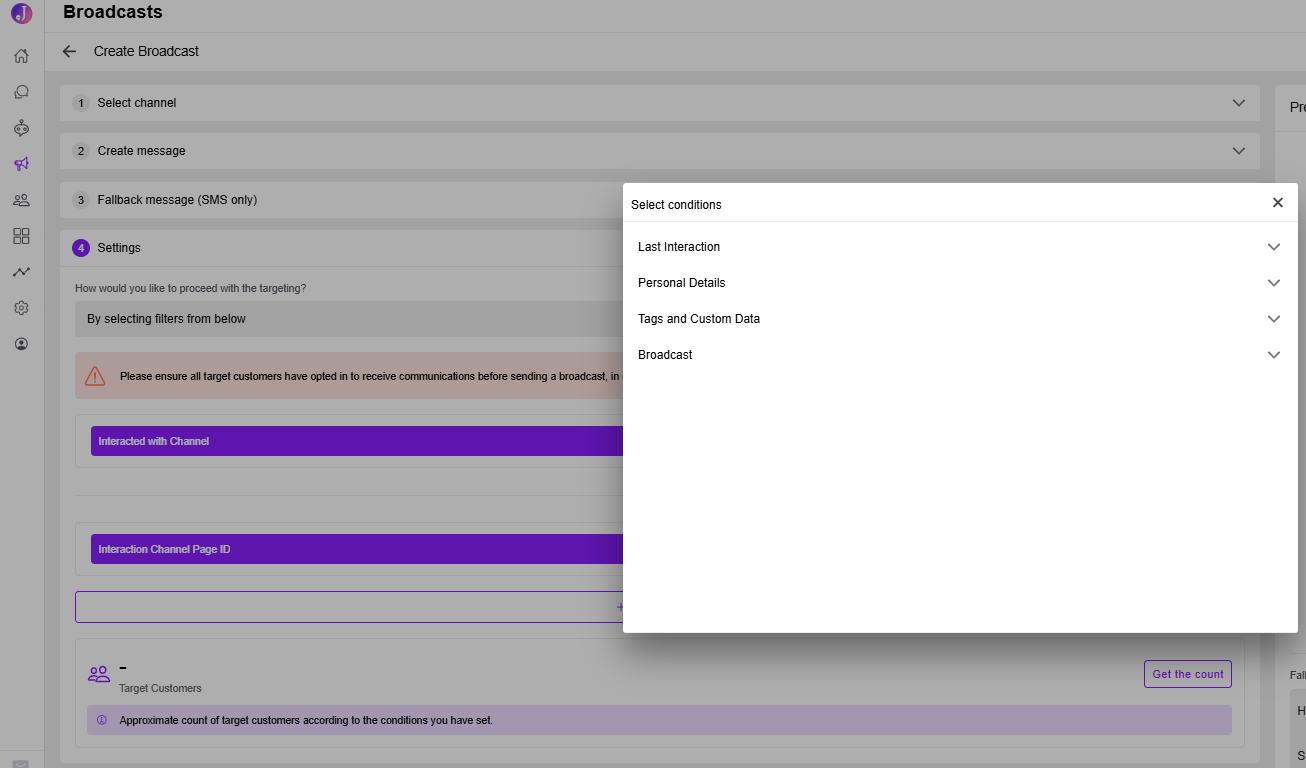This screenshot has height=768, width=1306.
Task: Select the Interaction Channel Page ID filter
Action: (x=357, y=549)
